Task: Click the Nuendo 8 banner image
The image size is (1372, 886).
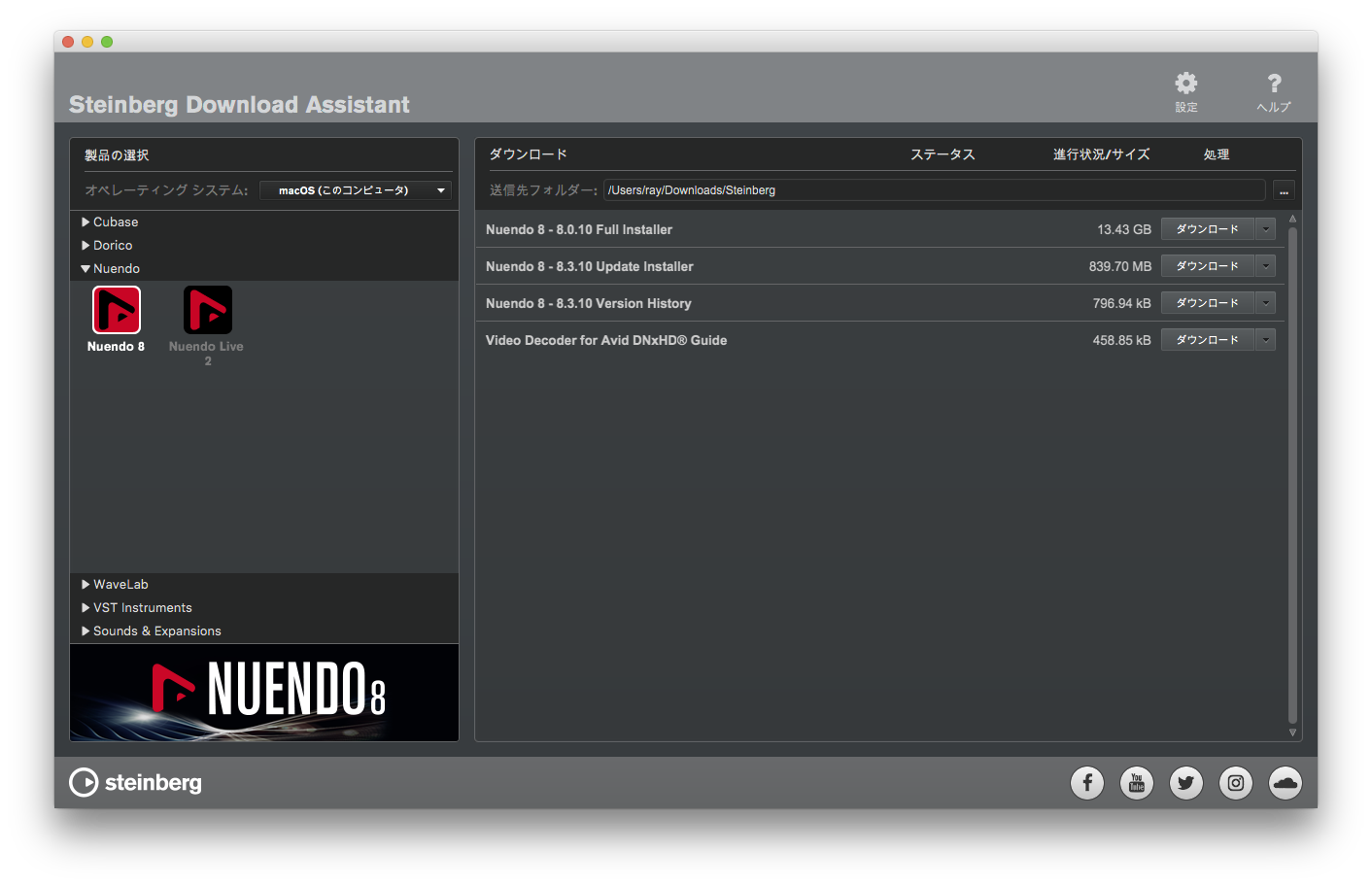Action: coord(264,693)
